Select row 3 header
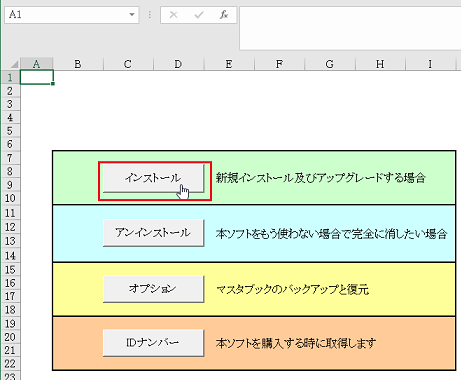This screenshot has height=380, width=461. 10,104
